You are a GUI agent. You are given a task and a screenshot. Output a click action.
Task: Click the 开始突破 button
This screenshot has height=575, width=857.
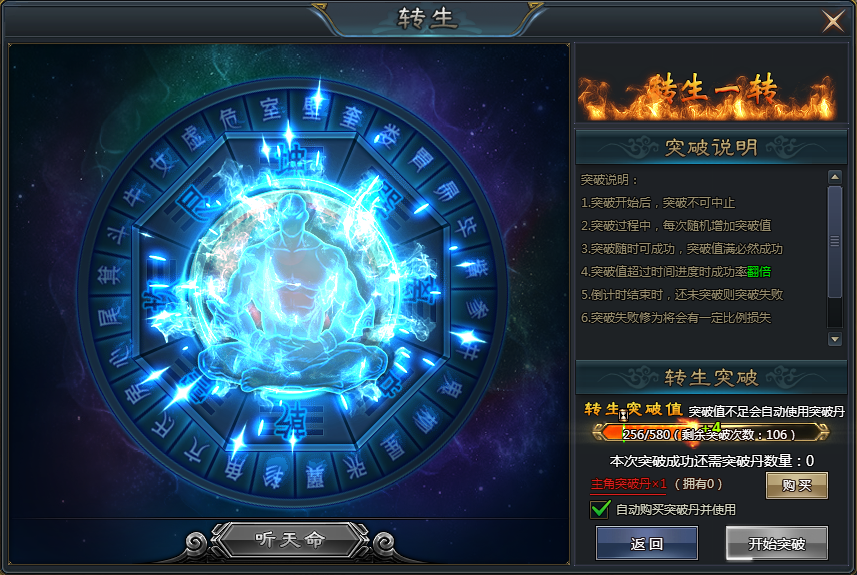776,543
